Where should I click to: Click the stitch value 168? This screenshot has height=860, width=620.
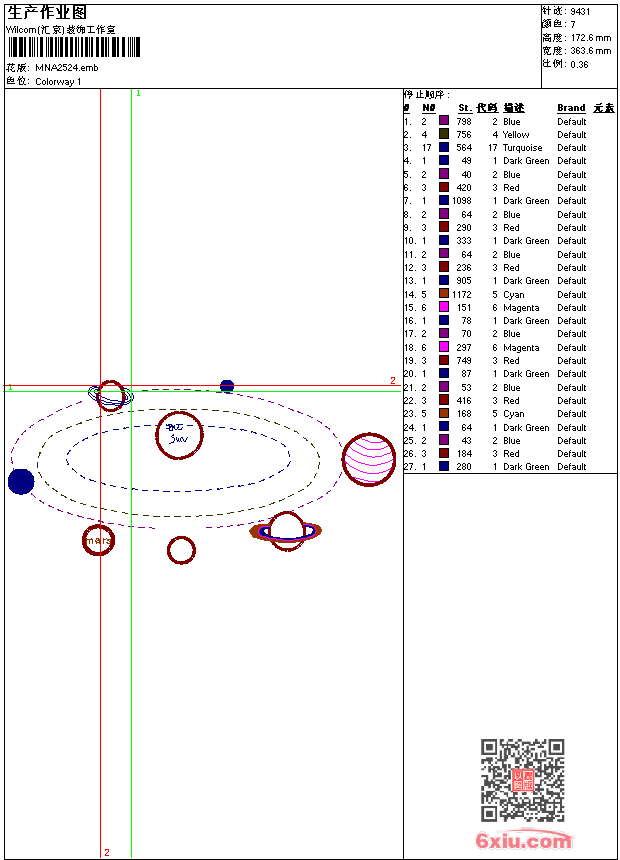tap(464, 414)
